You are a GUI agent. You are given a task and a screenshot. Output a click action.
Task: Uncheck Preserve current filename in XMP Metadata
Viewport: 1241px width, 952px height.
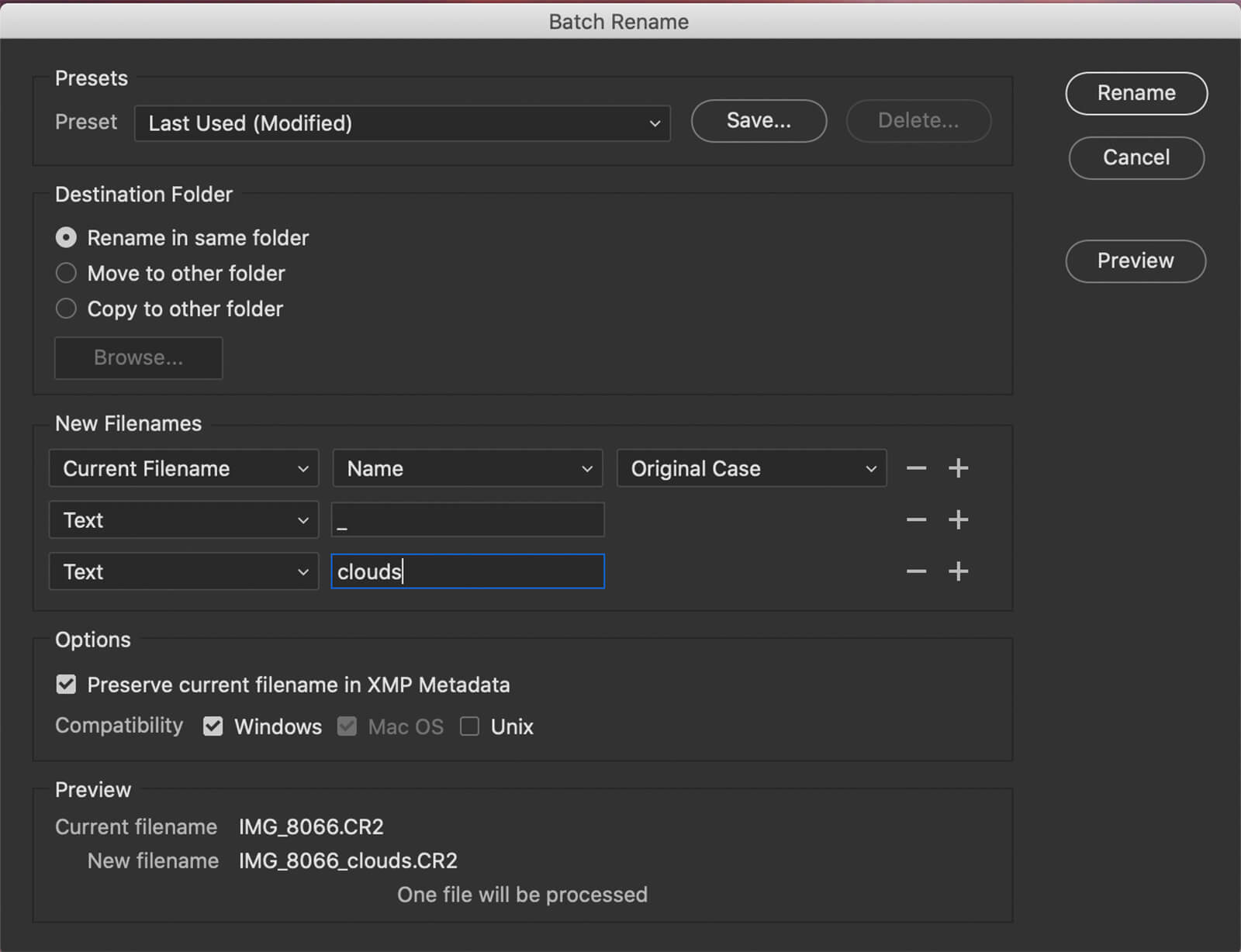pyautogui.click(x=67, y=685)
